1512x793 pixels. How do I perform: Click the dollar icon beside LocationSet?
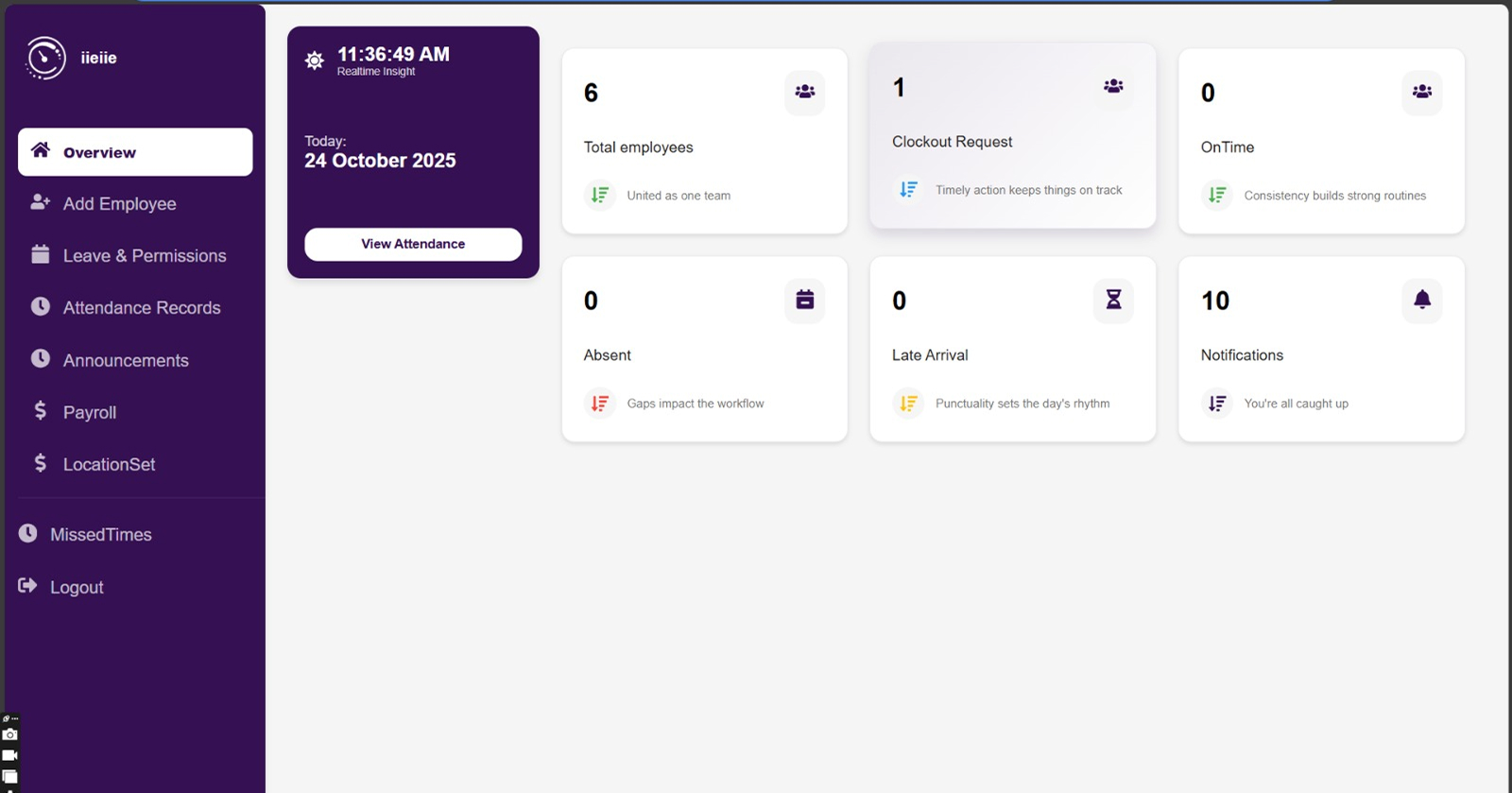(40, 462)
